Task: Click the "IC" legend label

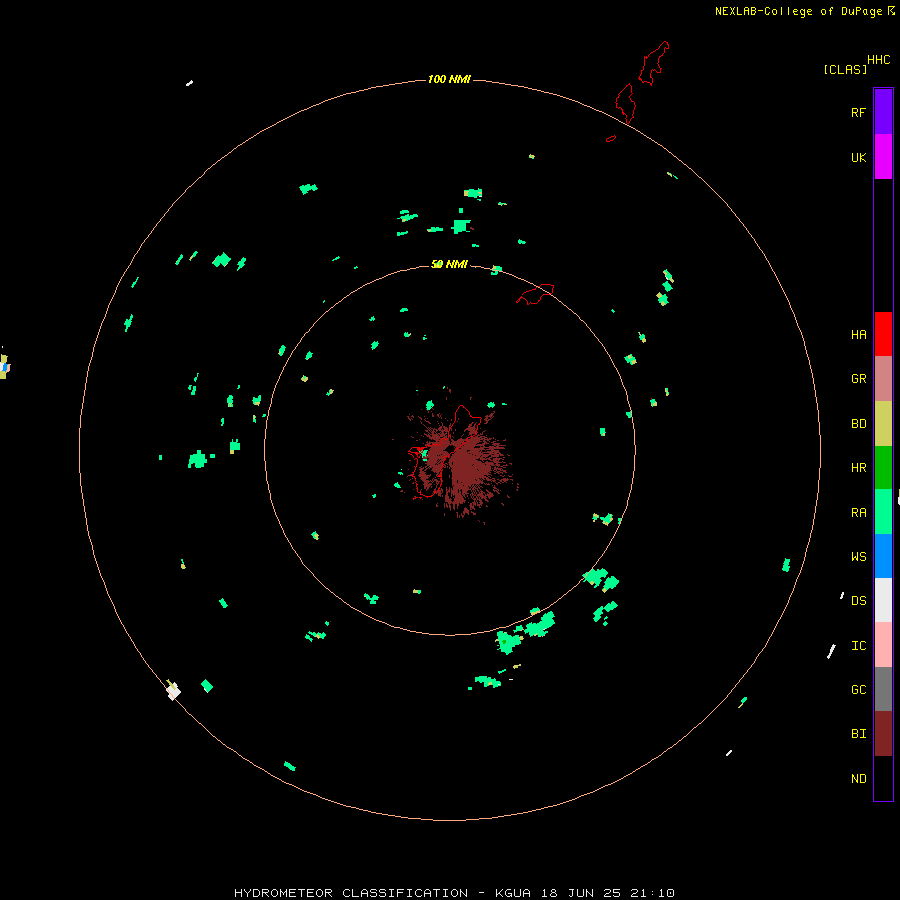Action: pos(858,646)
